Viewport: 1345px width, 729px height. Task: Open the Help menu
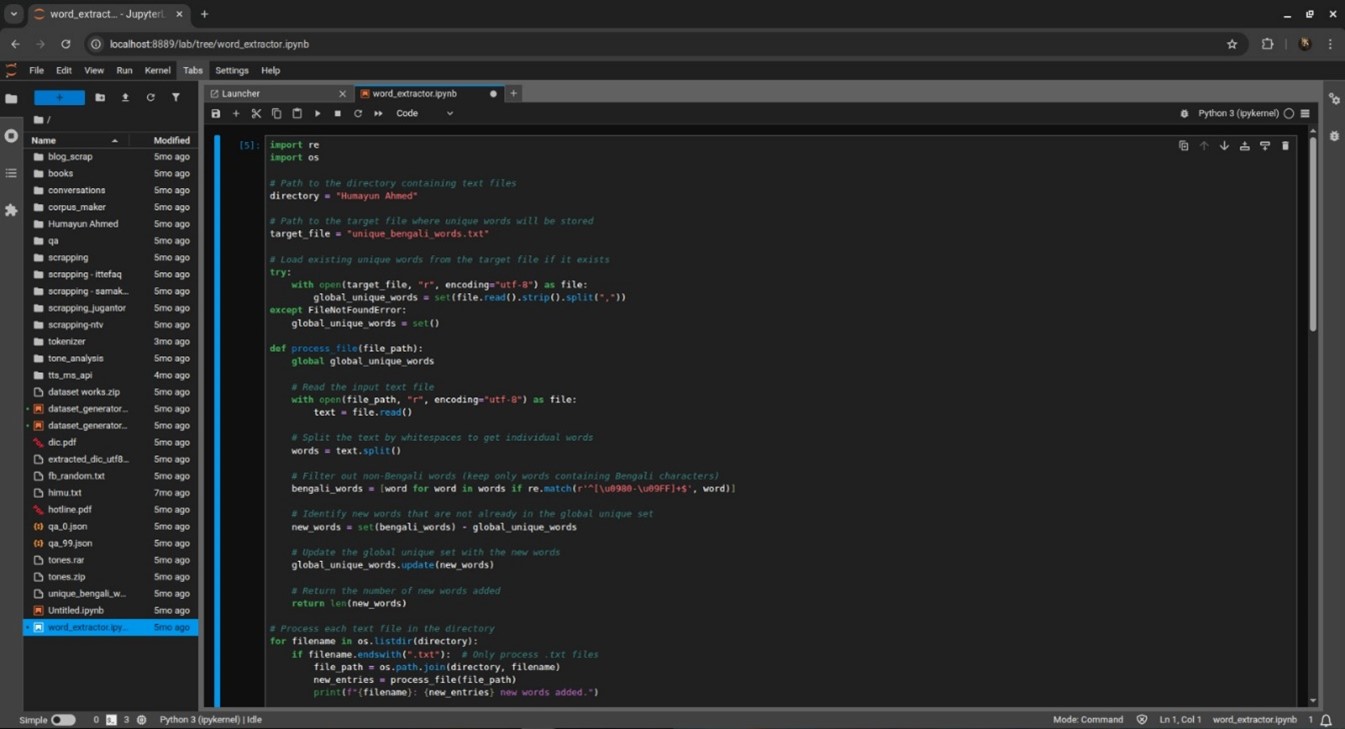270,71
